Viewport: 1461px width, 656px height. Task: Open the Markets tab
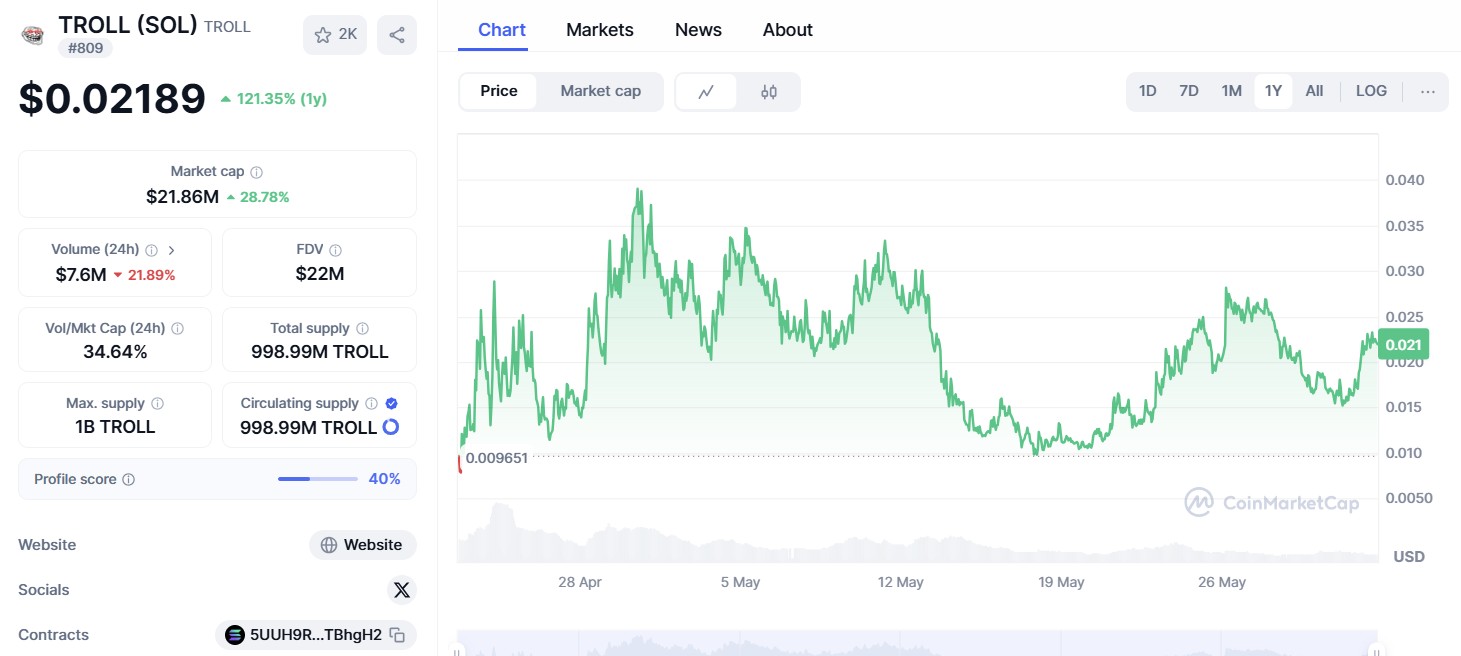599,30
